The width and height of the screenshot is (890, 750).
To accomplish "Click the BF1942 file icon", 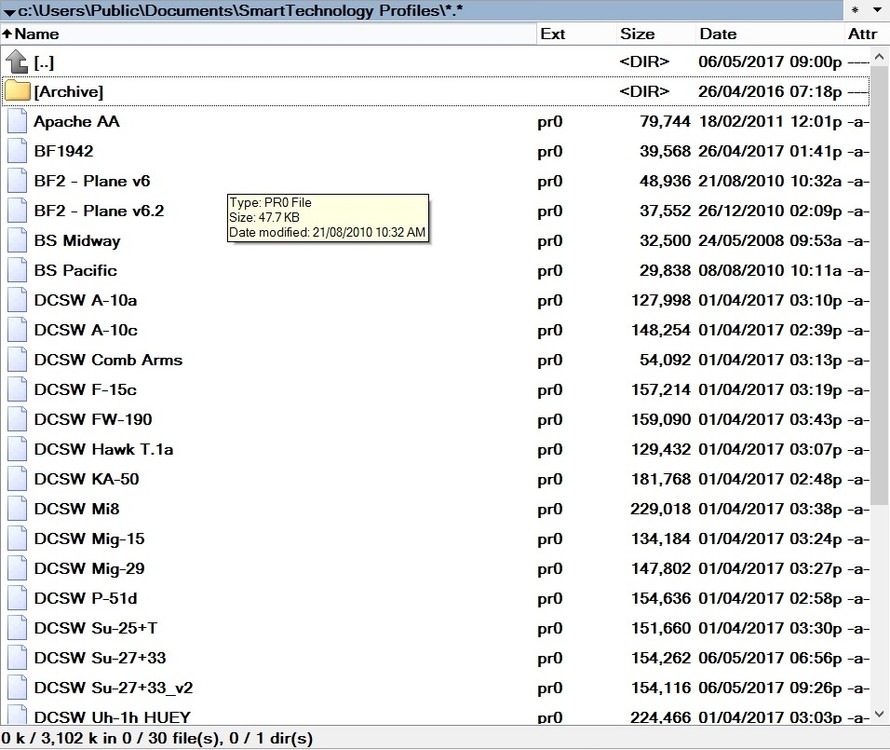I will coord(17,151).
